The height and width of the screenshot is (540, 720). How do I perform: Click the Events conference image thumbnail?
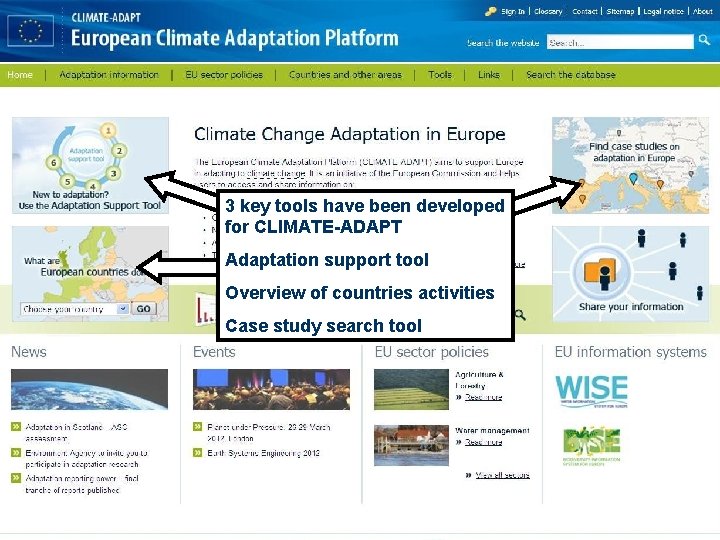pos(271,389)
